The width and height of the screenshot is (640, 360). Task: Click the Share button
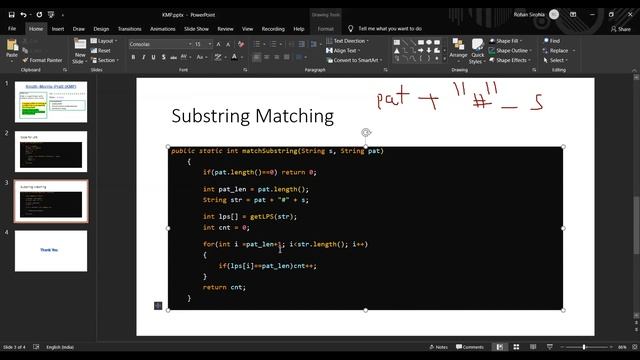(620, 29)
